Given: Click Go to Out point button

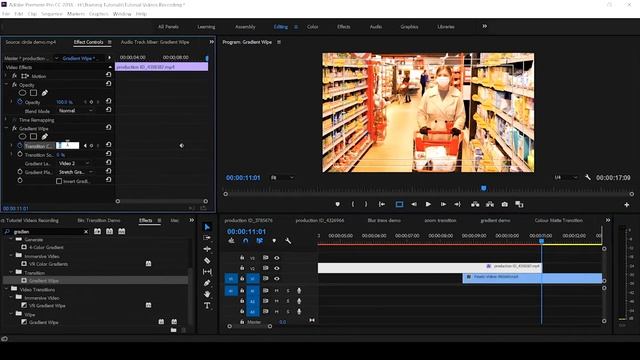Looking at the screenshot, I should point(458,204).
